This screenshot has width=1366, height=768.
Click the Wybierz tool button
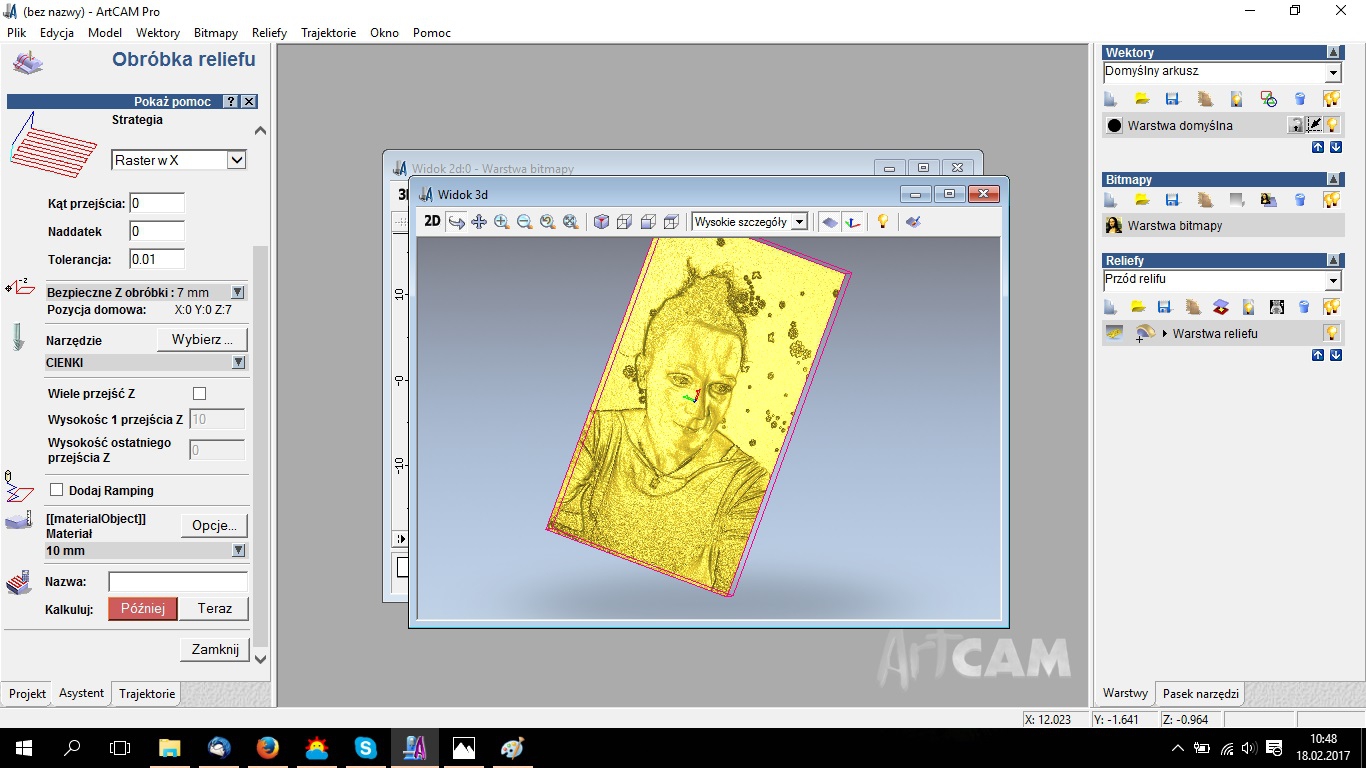202,339
